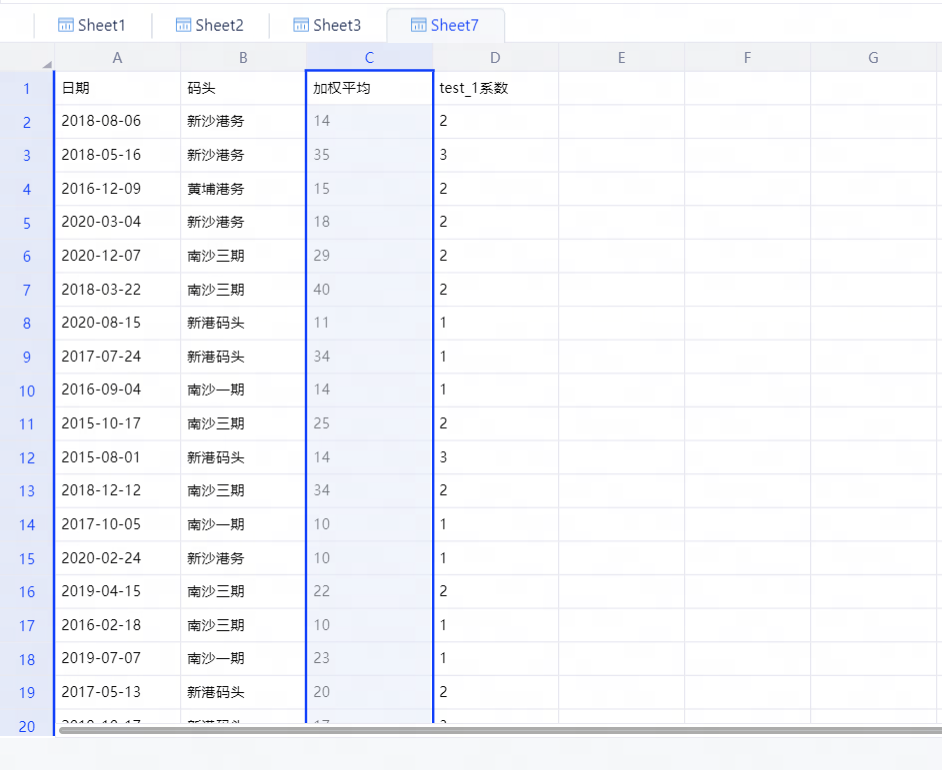The height and width of the screenshot is (770, 942).
Task: Click row 10 header number
Action: (x=27, y=390)
